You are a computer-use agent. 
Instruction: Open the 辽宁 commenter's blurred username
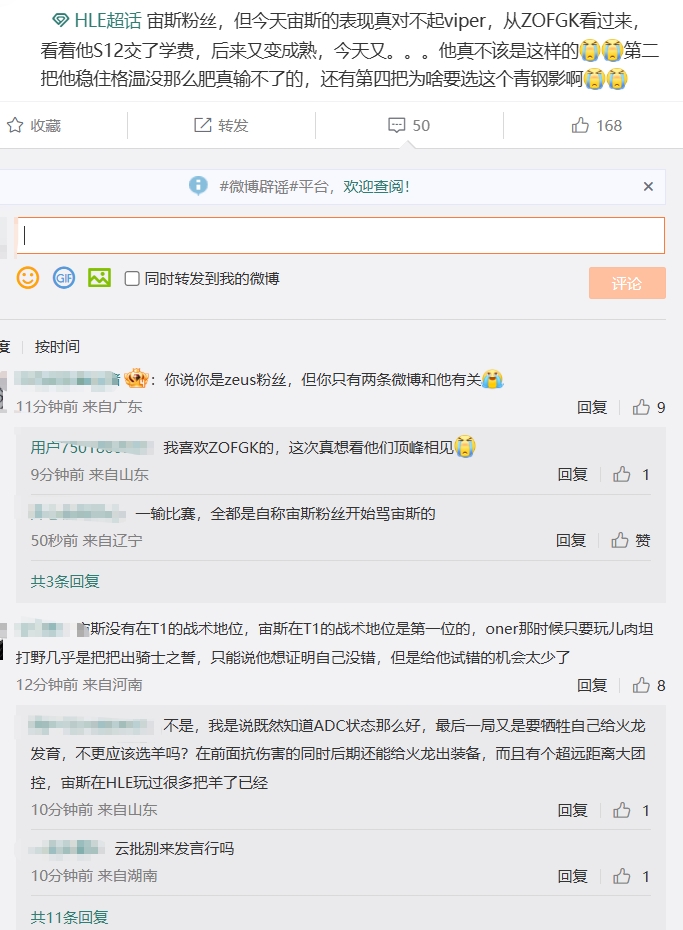pyautogui.click(x=77, y=513)
